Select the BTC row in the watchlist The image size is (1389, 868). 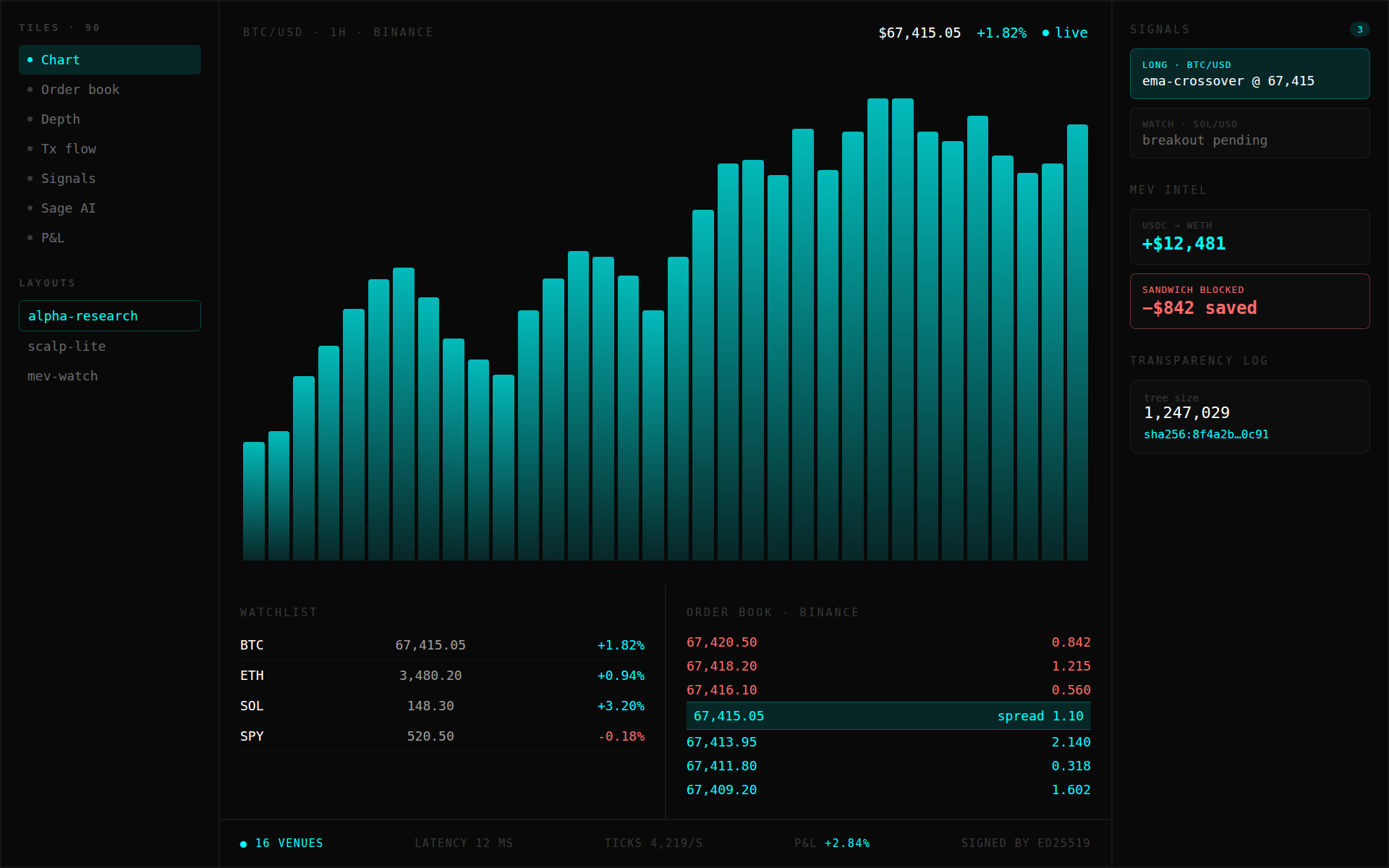[x=442, y=645]
